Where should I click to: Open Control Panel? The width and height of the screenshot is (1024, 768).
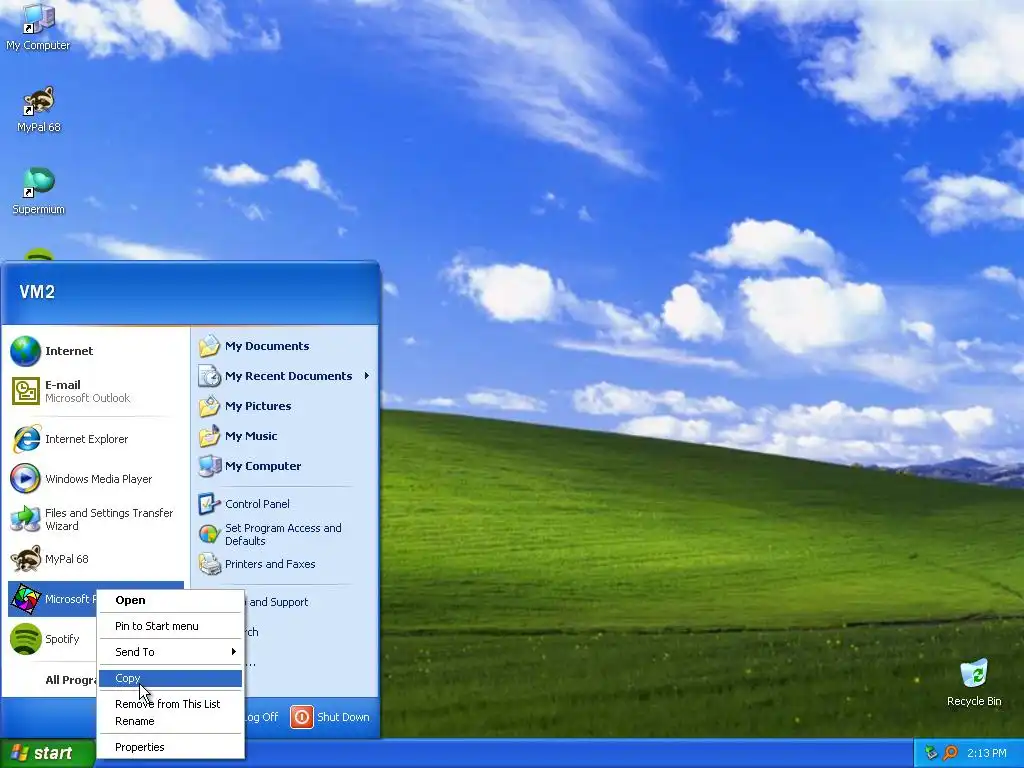coord(285,504)
